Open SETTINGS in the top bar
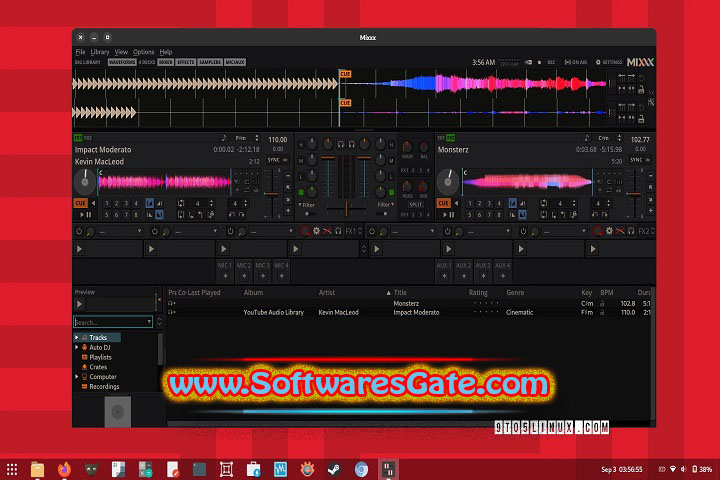The width and height of the screenshot is (720, 480). pos(609,62)
